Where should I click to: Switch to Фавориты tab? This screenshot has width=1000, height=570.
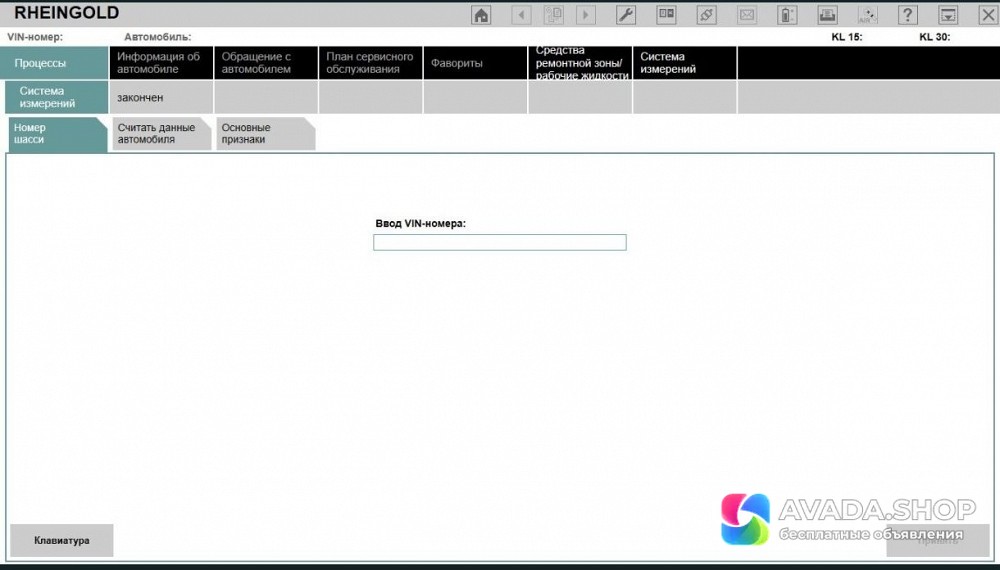(x=474, y=63)
